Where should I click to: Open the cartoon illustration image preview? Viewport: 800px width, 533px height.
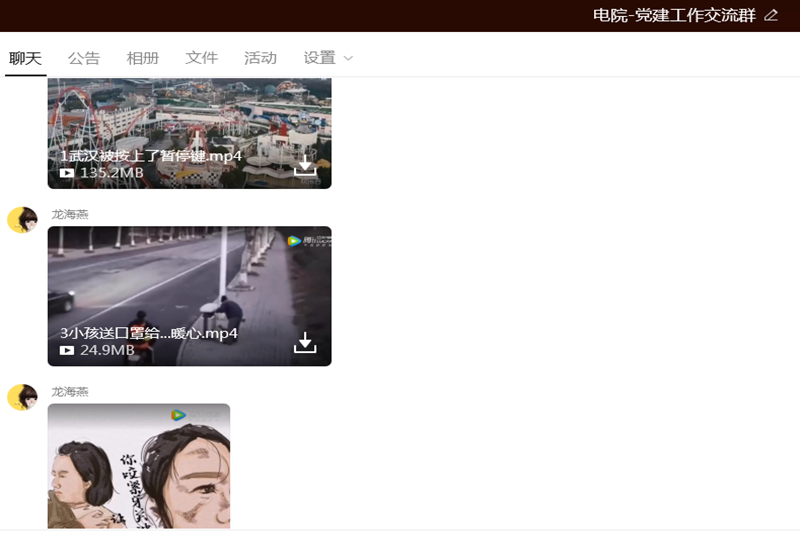point(139,466)
